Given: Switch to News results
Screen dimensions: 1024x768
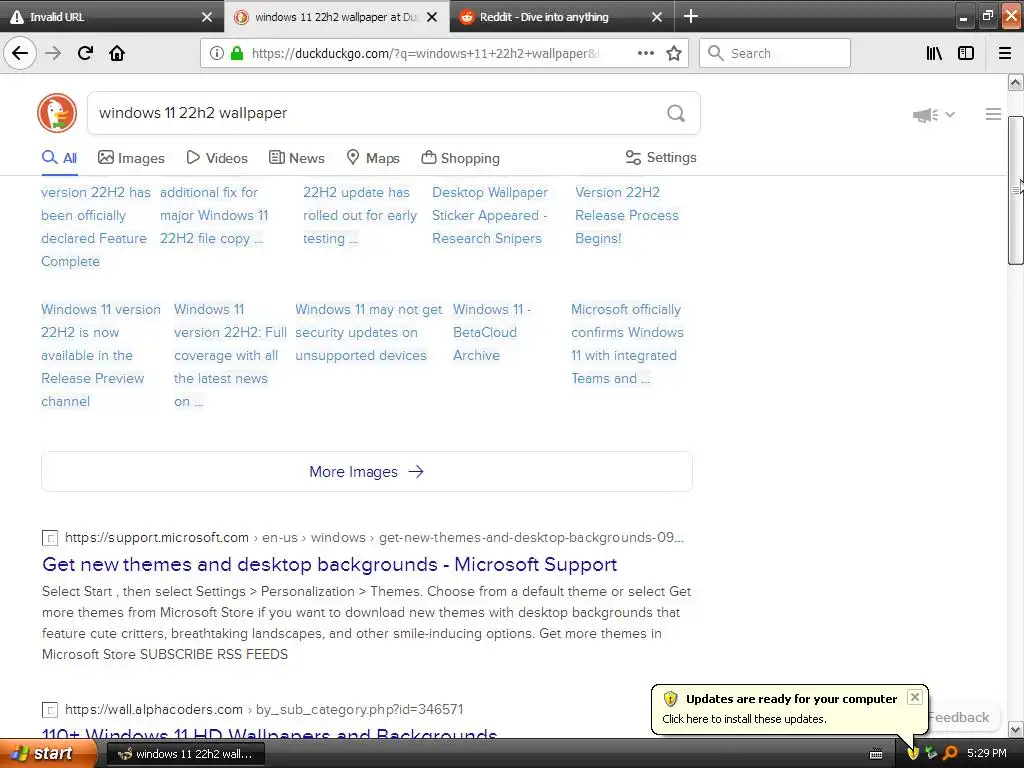Looking at the screenshot, I should 296,158.
